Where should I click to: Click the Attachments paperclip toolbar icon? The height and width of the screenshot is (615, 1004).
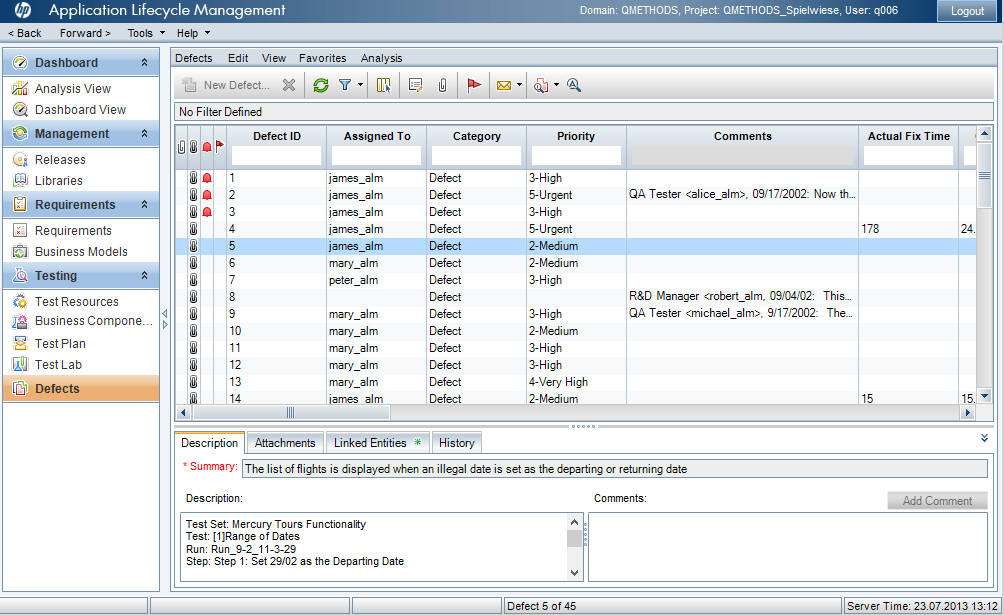pyautogui.click(x=442, y=85)
